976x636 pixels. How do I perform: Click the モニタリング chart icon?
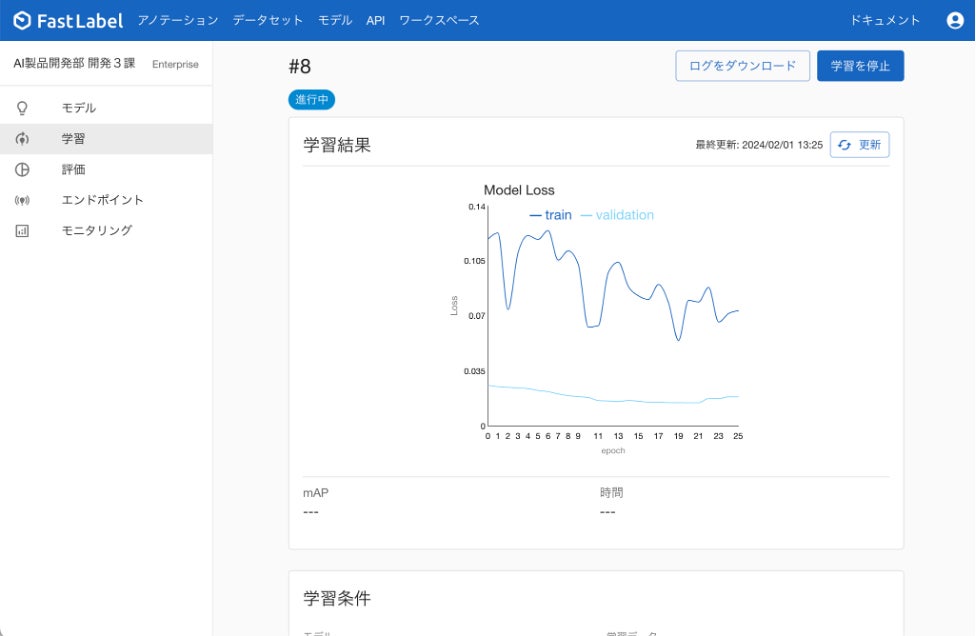tap(22, 231)
